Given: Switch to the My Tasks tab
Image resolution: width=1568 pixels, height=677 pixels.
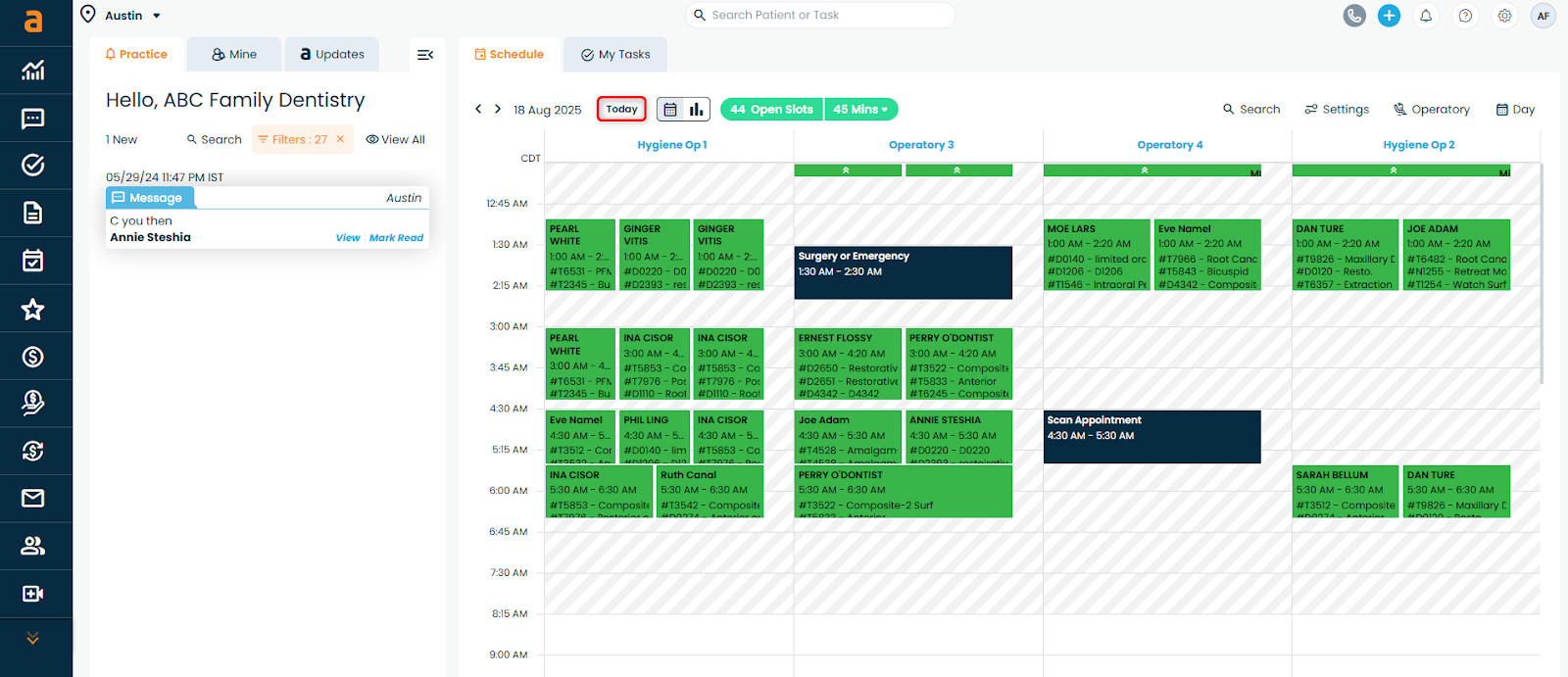Looking at the screenshot, I should pos(615,55).
